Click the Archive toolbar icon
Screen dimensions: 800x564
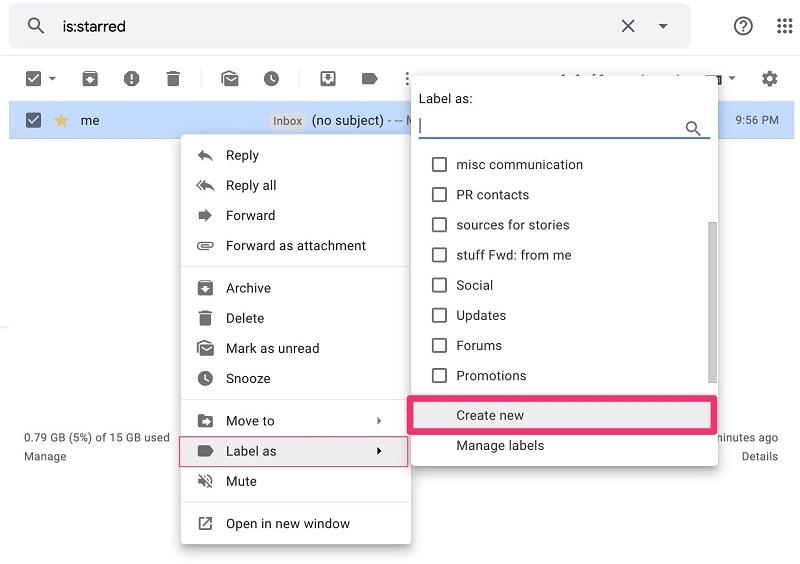coord(90,79)
